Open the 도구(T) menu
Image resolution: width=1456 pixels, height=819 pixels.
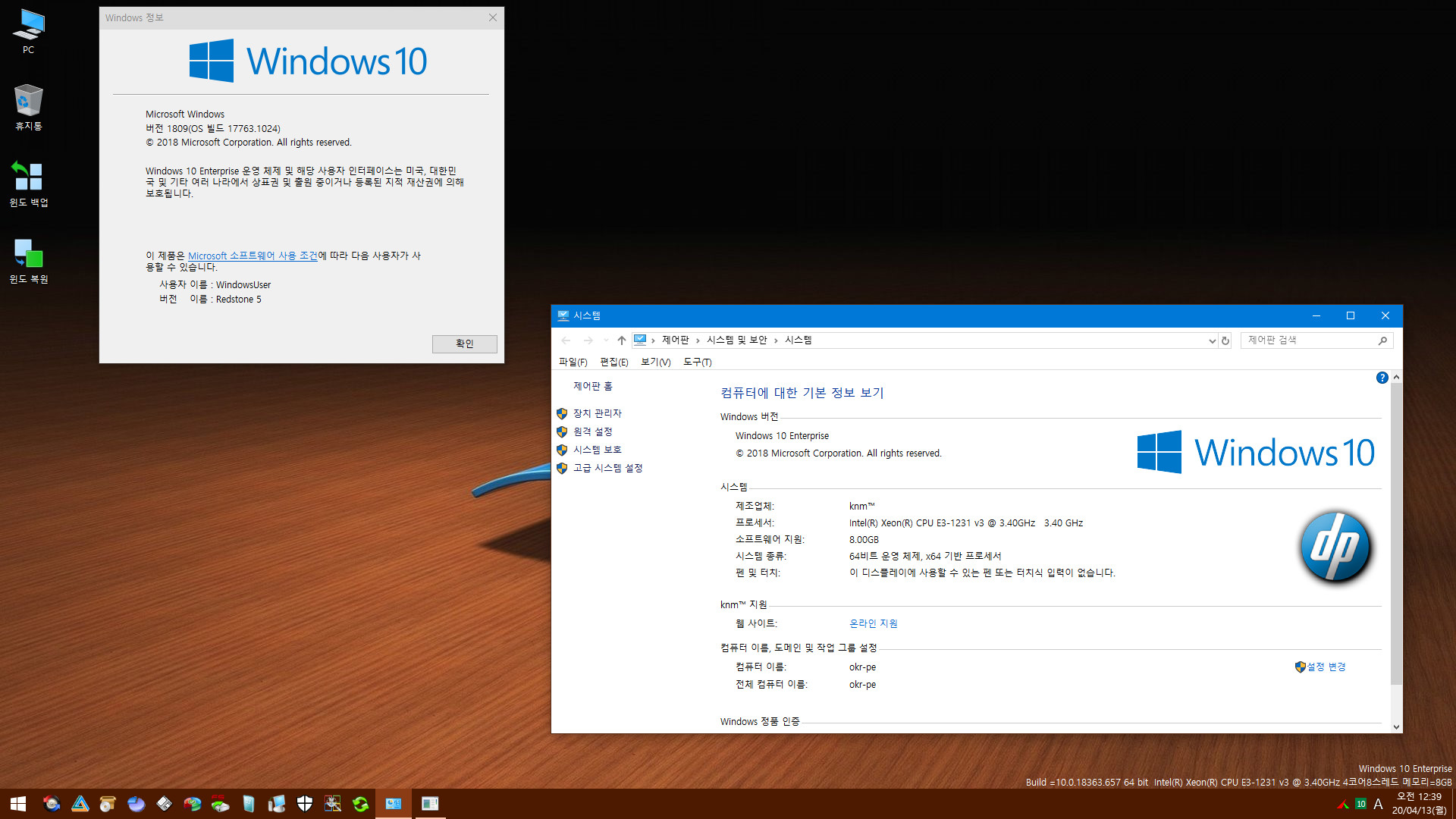pyautogui.click(x=697, y=362)
